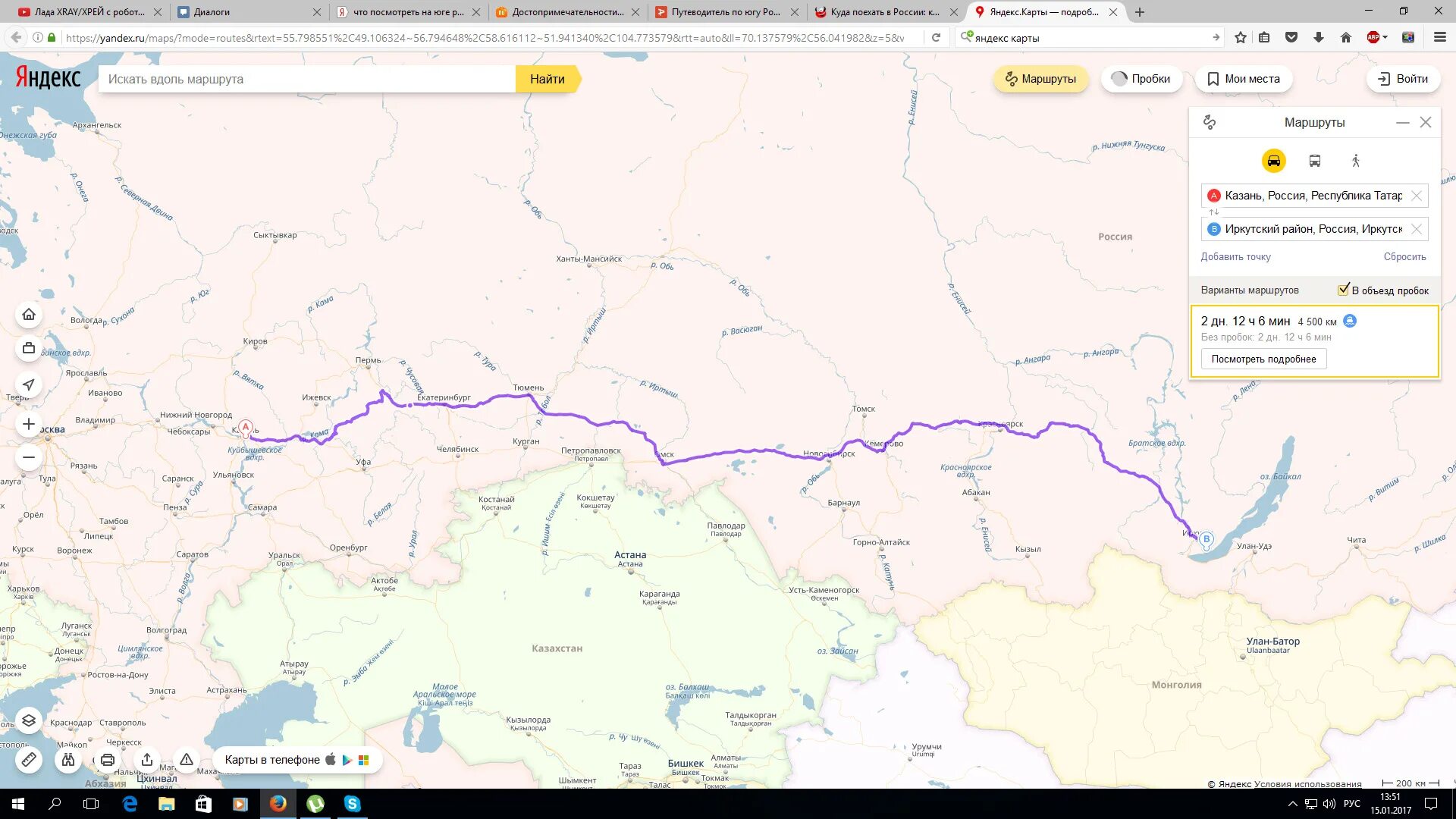1456x819 pixels.
Task: Zoom in the map with plus
Action: pos(29,424)
